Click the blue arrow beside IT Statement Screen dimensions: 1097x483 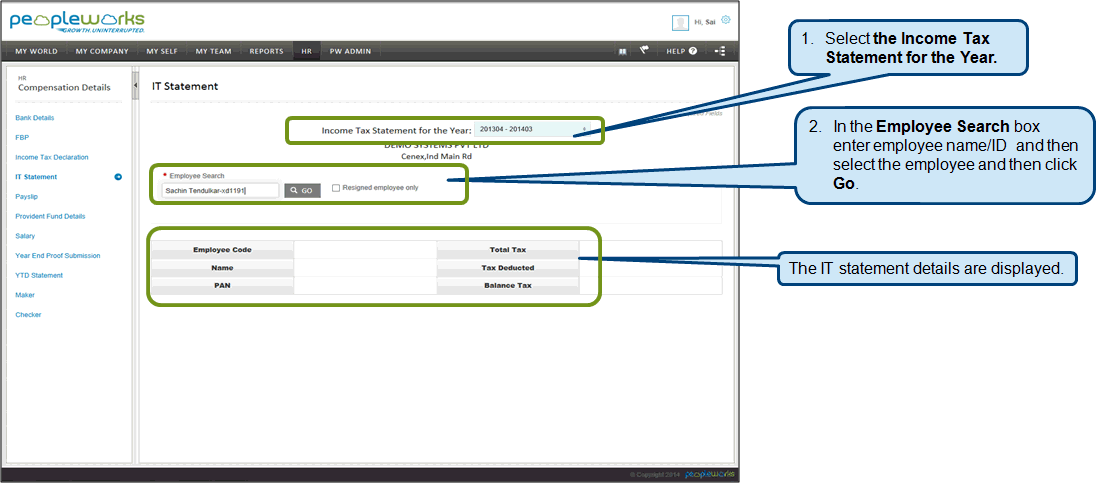[x=118, y=177]
